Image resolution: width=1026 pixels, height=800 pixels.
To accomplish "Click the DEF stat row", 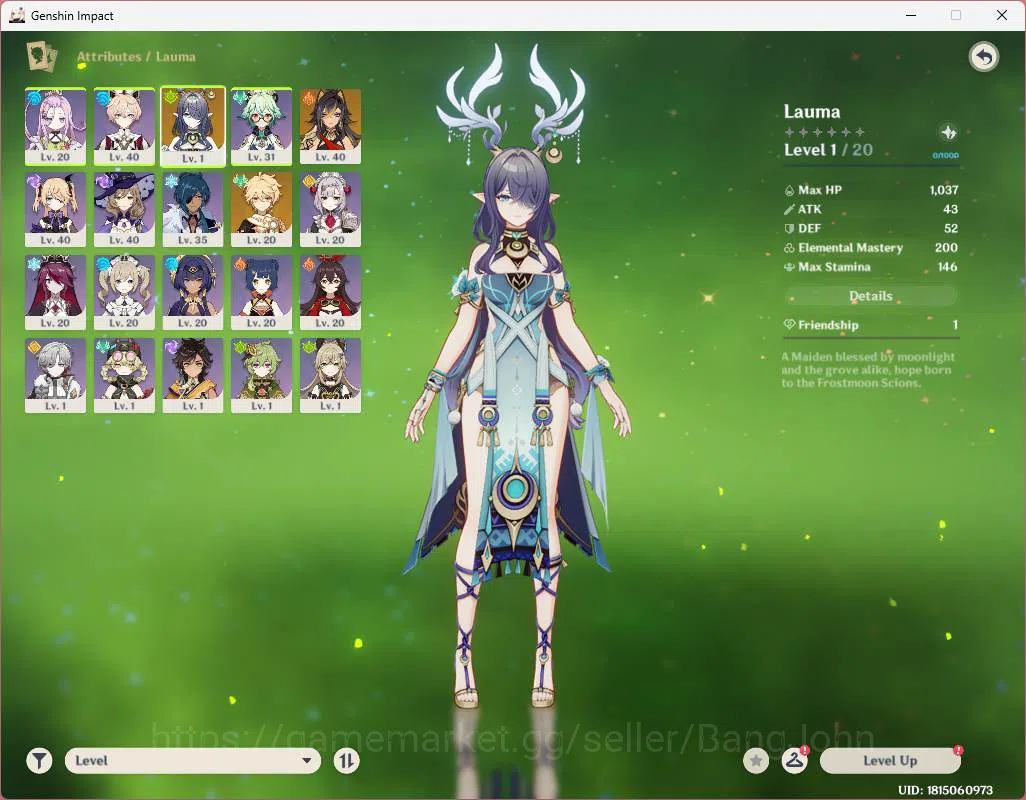I will point(870,228).
